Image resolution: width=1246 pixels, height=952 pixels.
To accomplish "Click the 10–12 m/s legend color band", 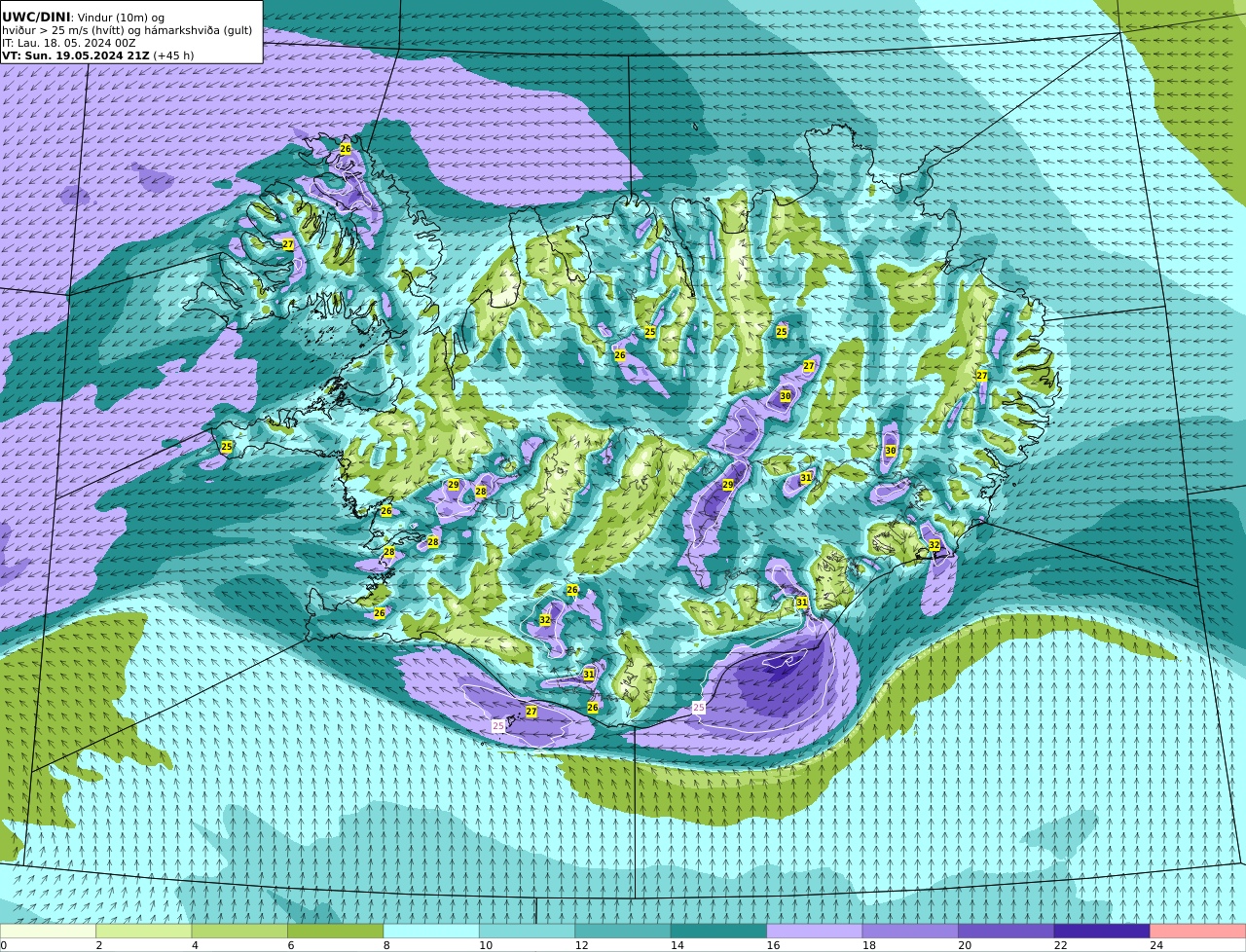I will [527, 931].
